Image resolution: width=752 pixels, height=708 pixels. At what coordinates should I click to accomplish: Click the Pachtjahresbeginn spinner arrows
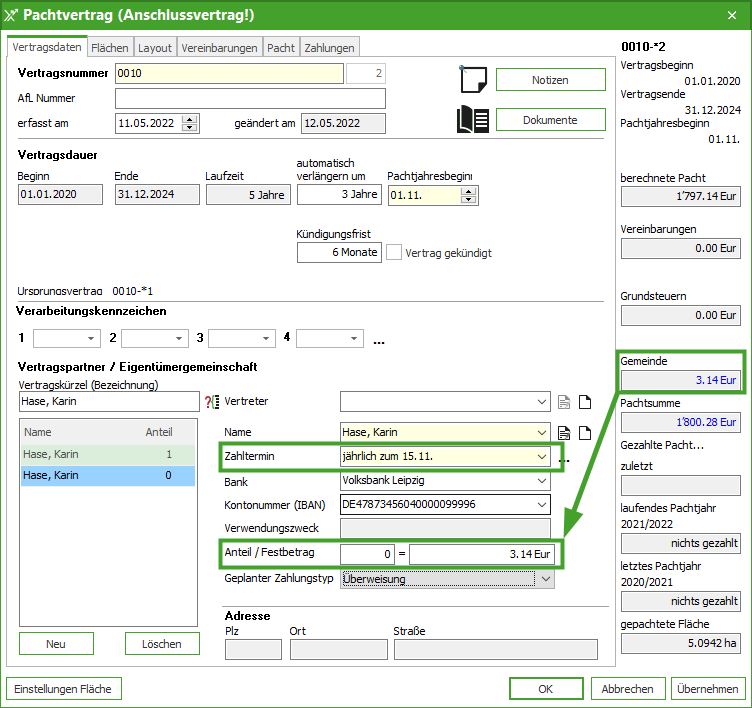click(466, 196)
